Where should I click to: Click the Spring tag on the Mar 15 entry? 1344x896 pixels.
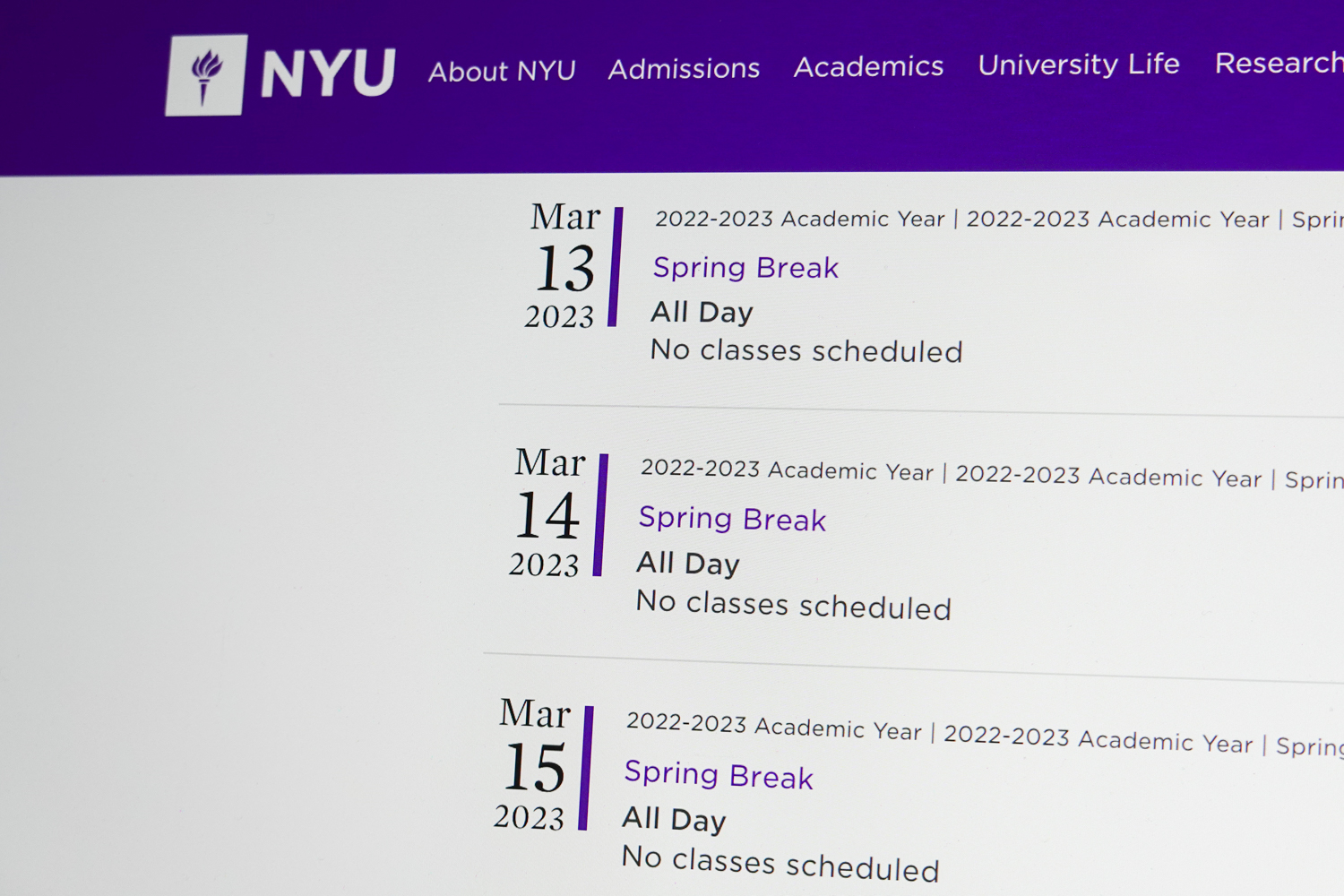click(1309, 746)
